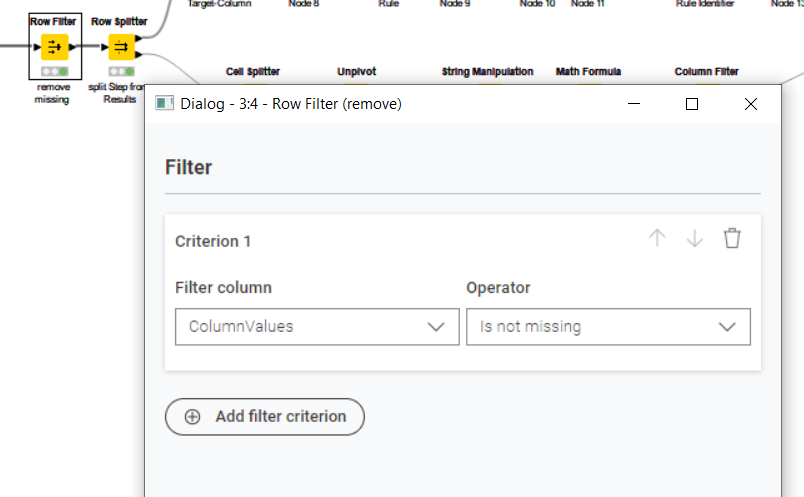Click the Row Filter traffic light status
The height and width of the screenshot is (497, 804).
point(54,71)
